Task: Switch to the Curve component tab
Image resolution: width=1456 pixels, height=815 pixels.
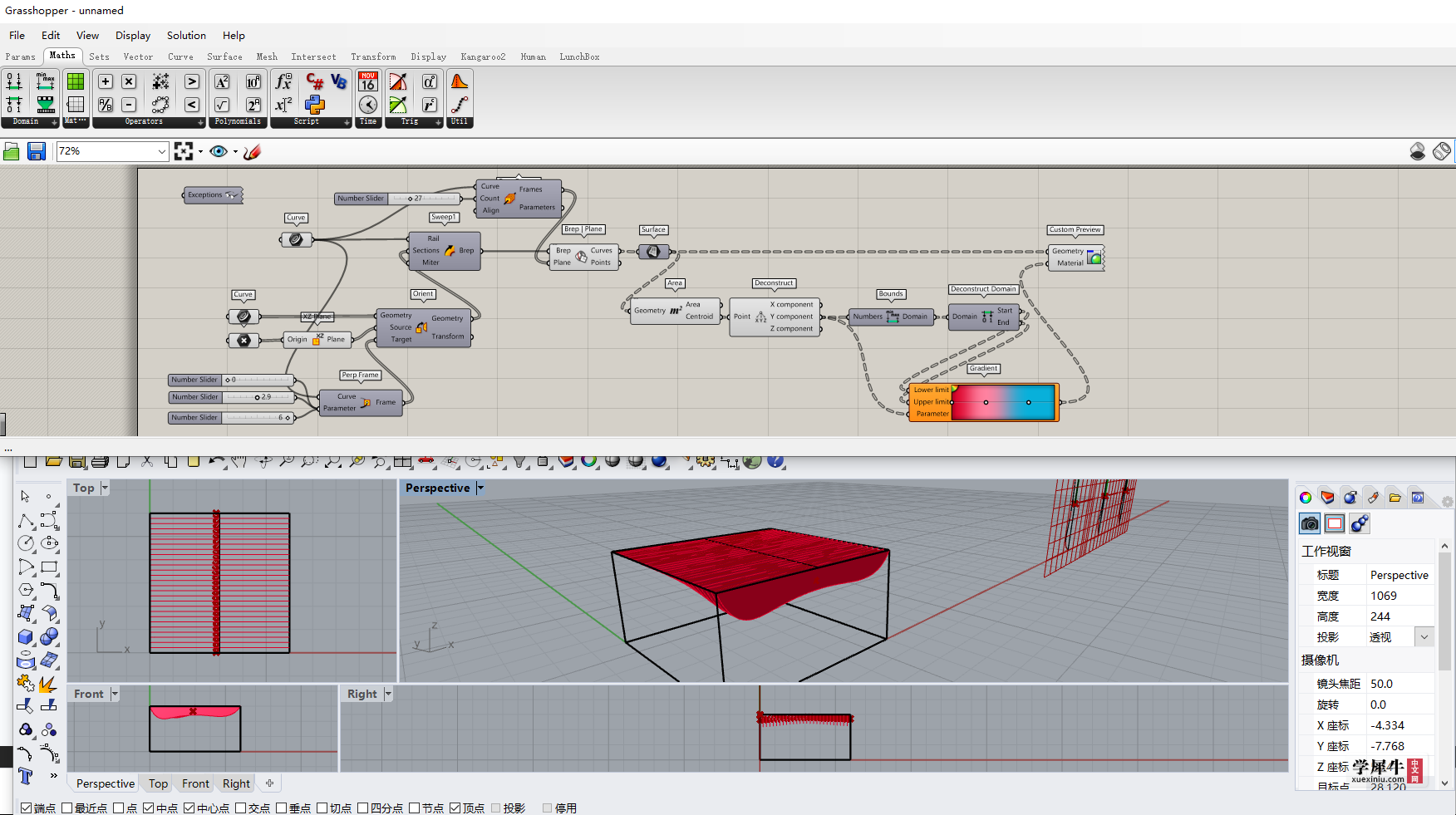Action: pyautogui.click(x=180, y=56)
